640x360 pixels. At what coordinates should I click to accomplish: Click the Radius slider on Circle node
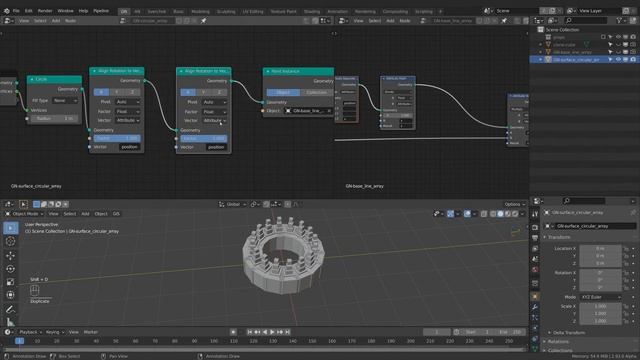point(54,118)
